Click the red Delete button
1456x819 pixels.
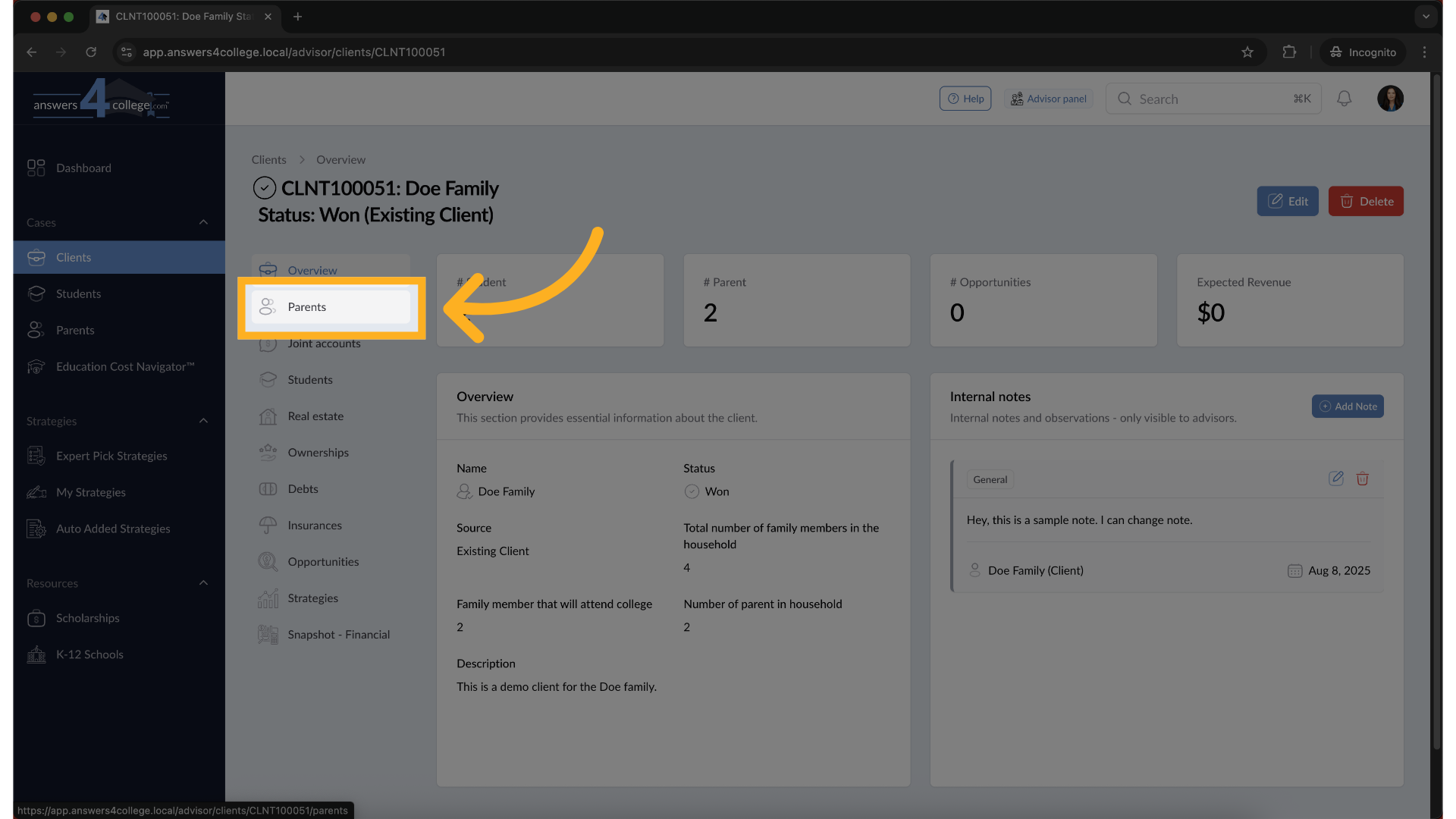click(1365, 202)
